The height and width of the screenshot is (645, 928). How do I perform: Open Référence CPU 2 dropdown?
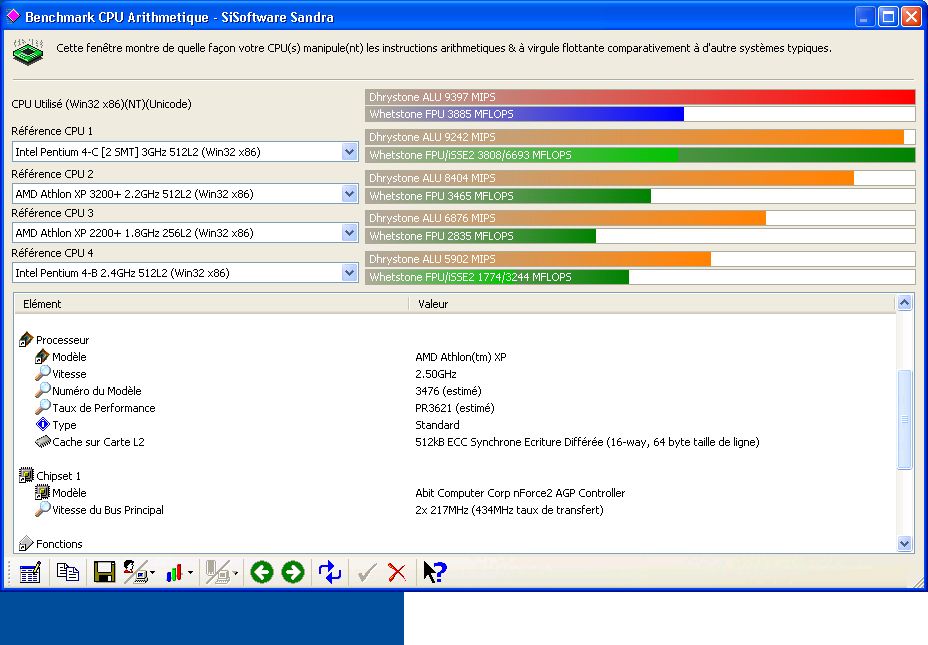point(349,192)
